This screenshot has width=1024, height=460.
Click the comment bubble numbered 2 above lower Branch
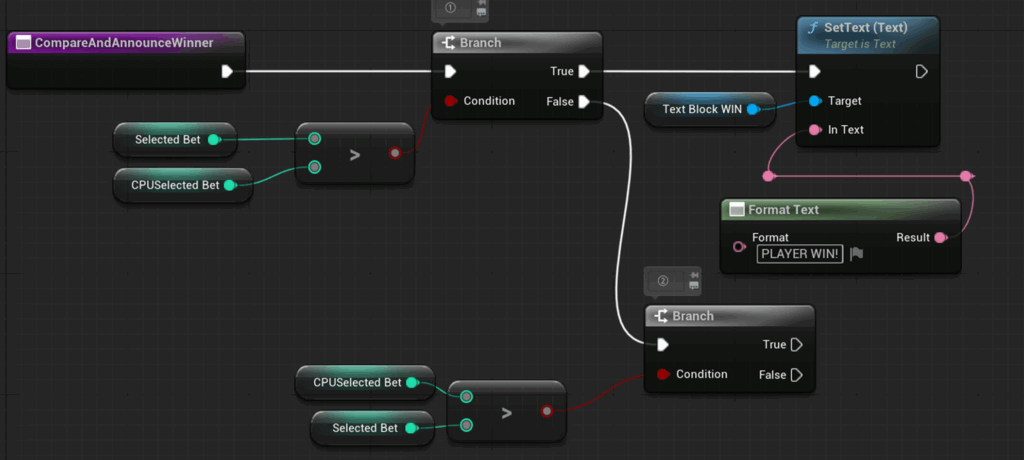click(663, 280)
